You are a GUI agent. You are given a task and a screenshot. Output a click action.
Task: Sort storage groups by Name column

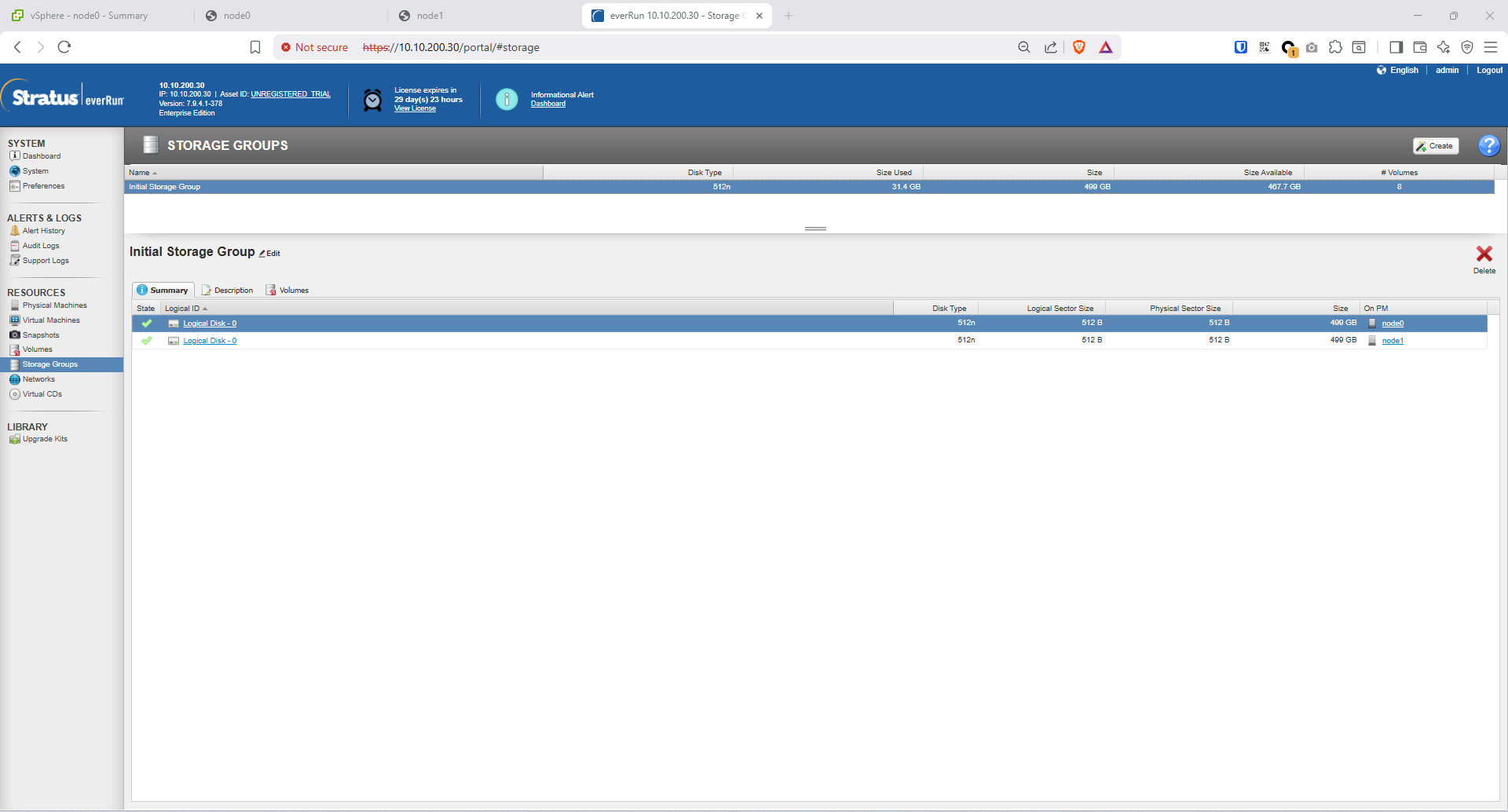point(140,173)
